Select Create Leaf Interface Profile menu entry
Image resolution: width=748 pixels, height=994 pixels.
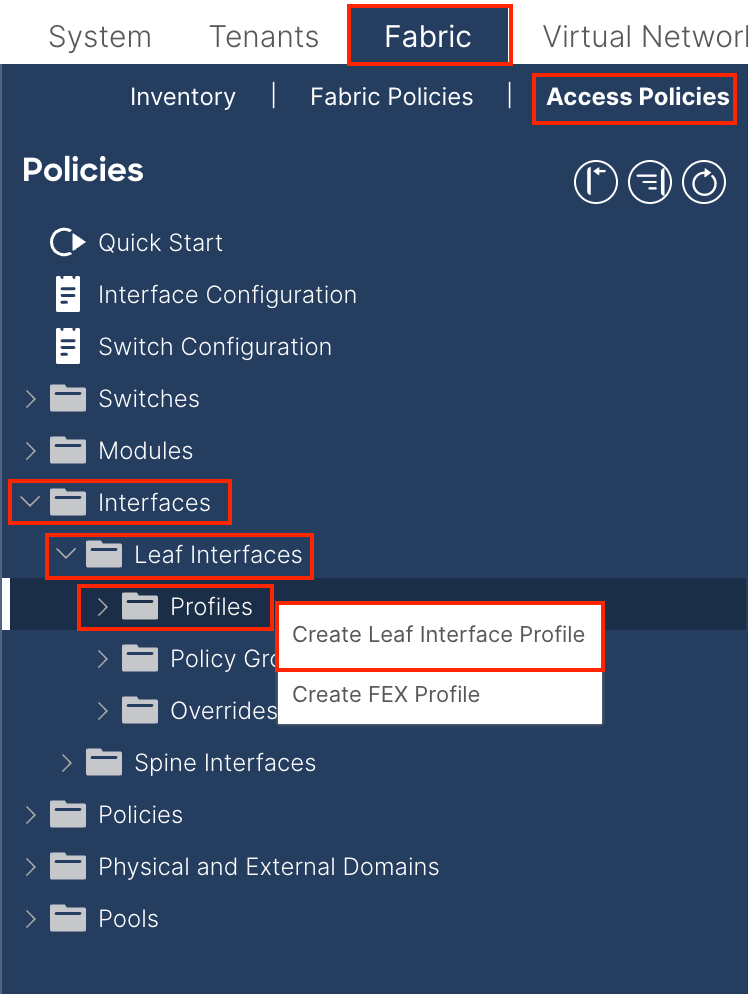pyautogui.click(x=439, y=635)
